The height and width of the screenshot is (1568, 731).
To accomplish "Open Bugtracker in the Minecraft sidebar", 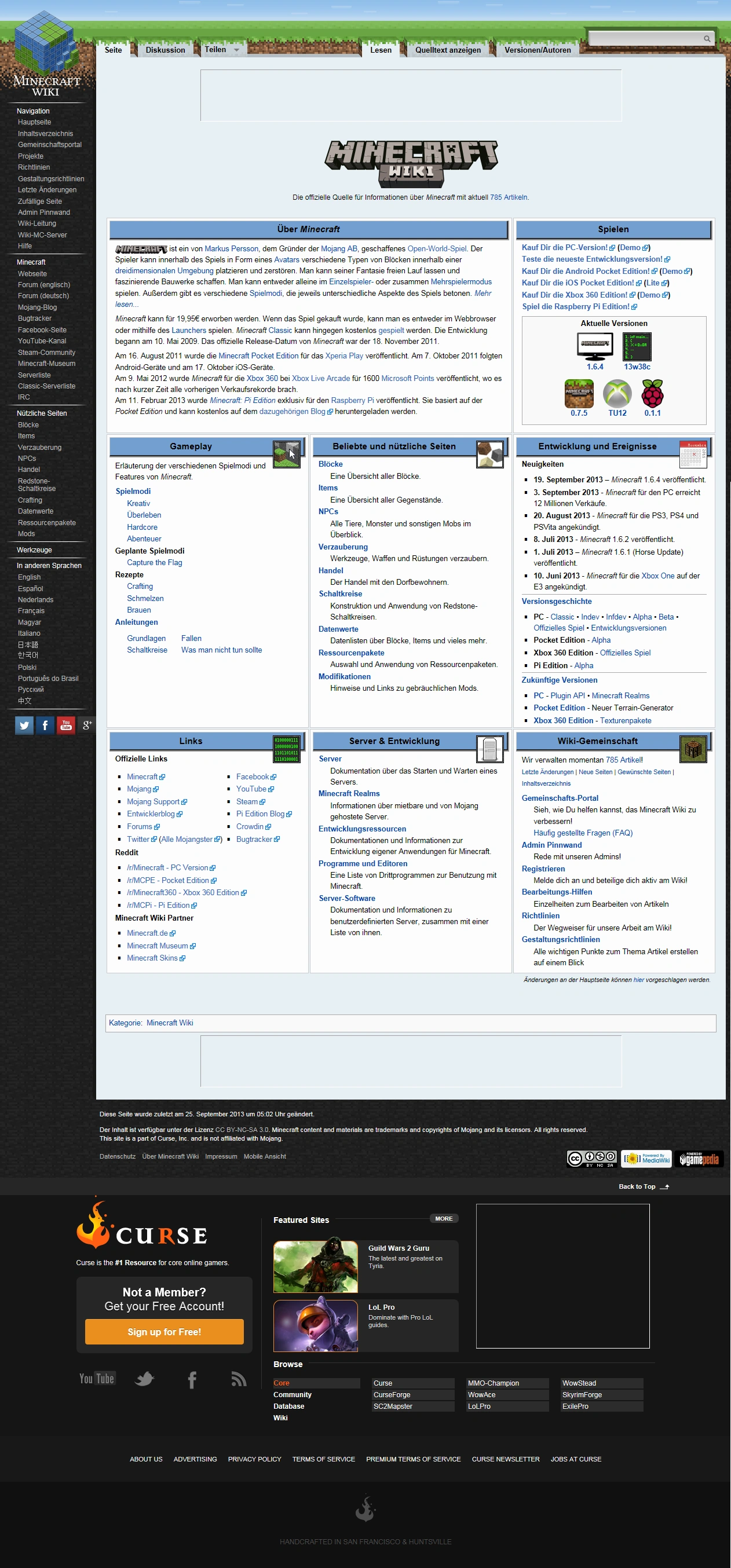I will 35,318.
